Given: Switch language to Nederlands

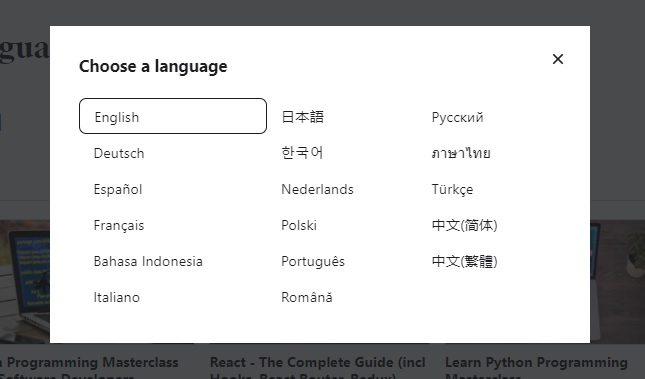Looking at the screenshot, I should click(318, 189).
